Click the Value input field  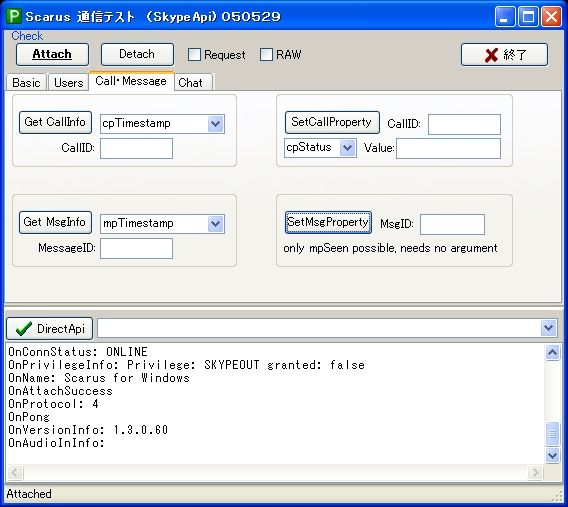coord(448,148)
